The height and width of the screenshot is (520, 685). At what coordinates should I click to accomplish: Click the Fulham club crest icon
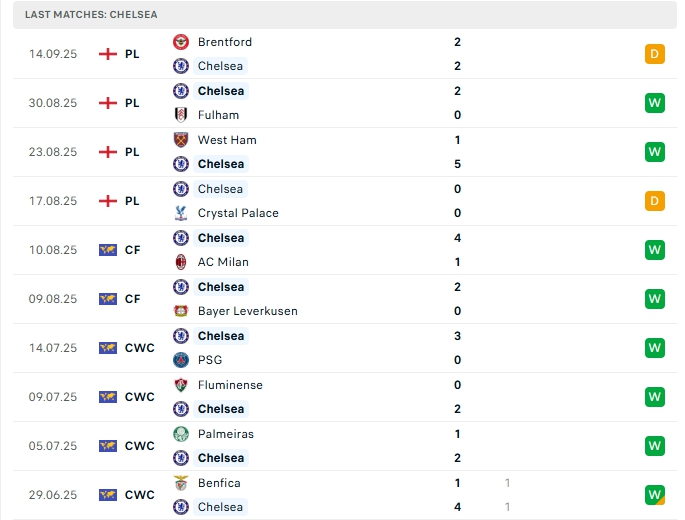(181, 115)
